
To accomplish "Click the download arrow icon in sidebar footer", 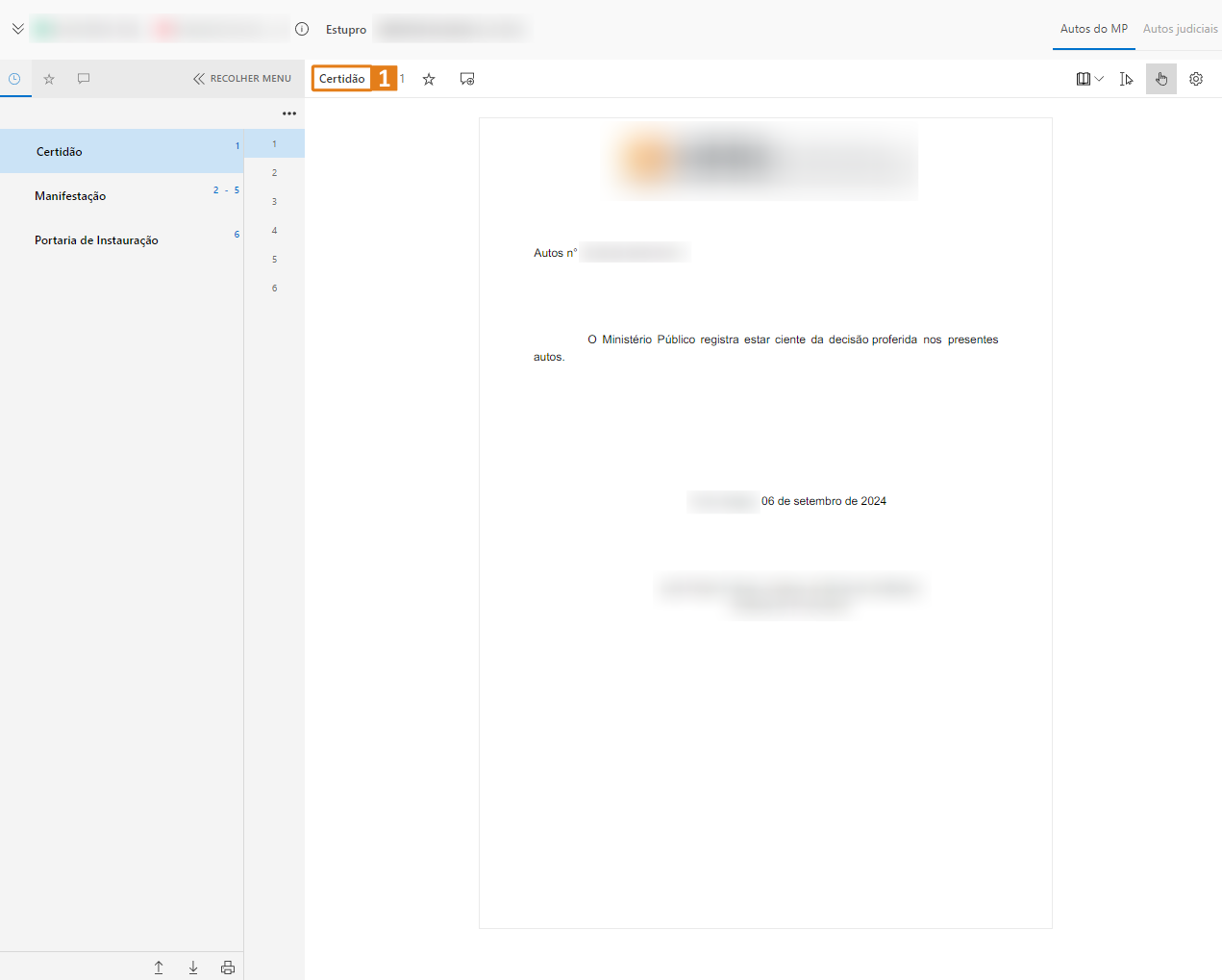I will 193,967.
